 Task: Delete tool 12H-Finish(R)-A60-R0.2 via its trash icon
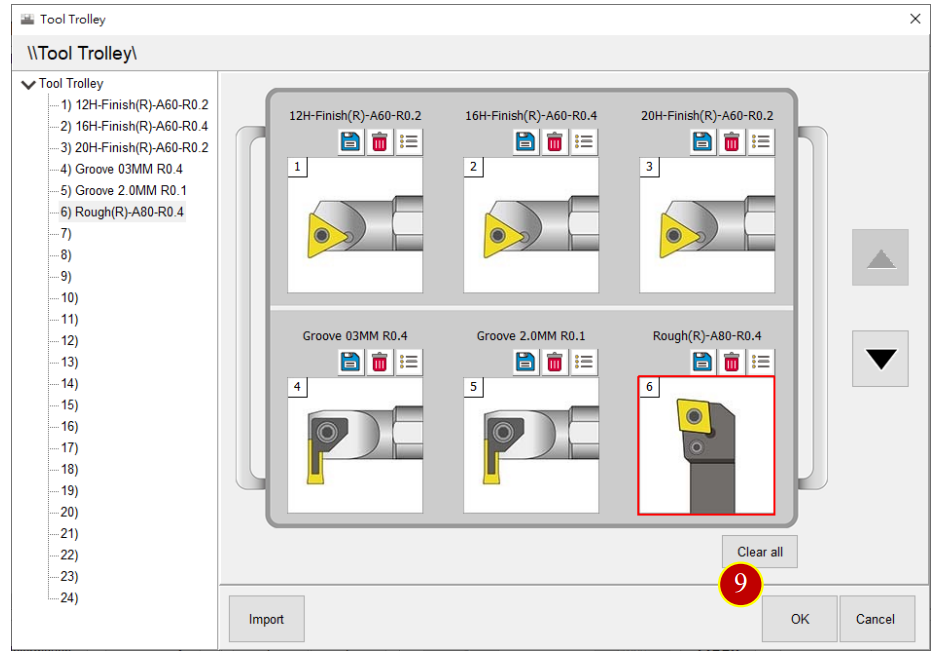379,142
